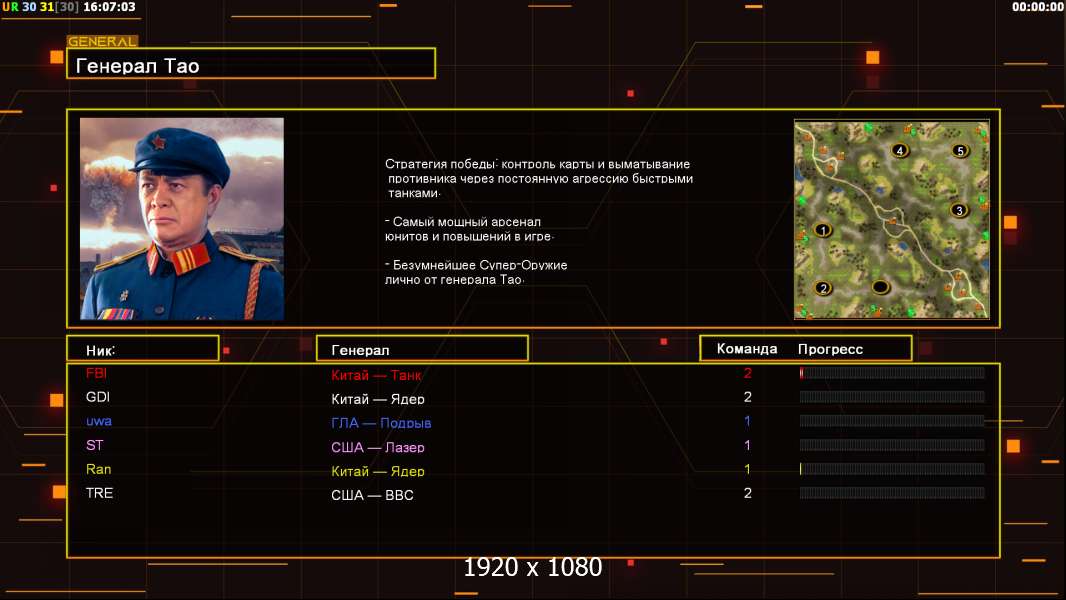Click the Команда column header

point(746,349)
